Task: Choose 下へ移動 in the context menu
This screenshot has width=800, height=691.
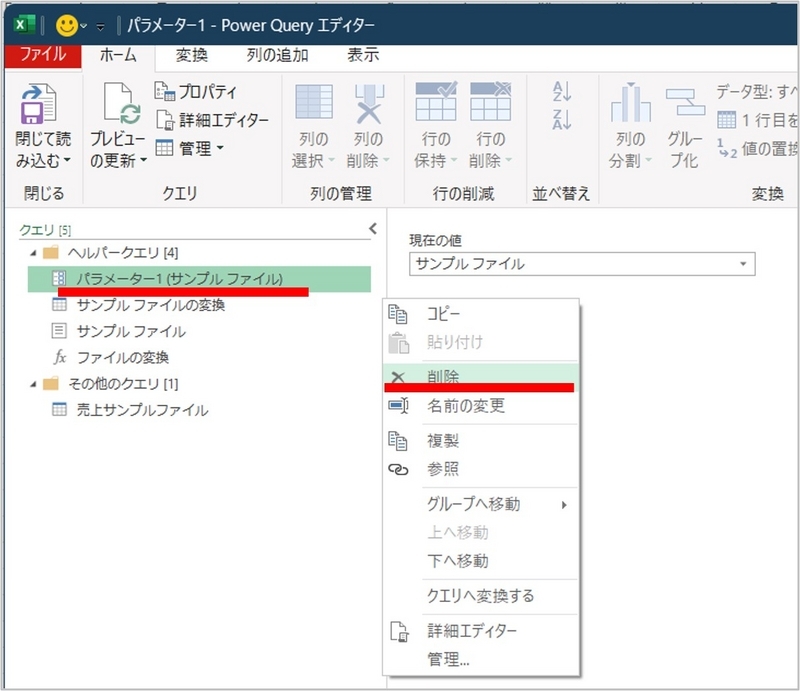Action: point(481,561)
